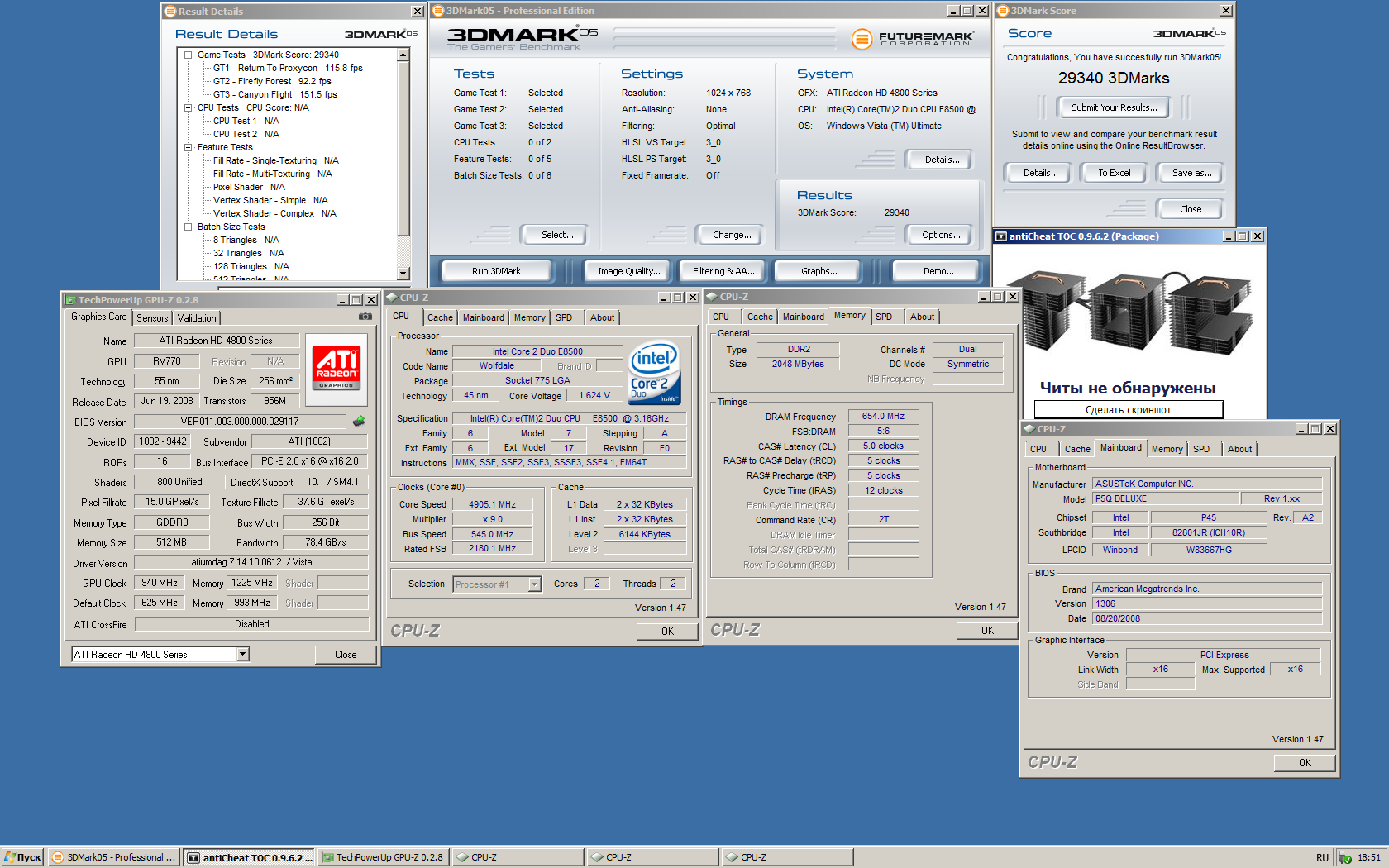Open Memory tab in first CPU-Z window
1389x868 pixels.
point(529,317)
